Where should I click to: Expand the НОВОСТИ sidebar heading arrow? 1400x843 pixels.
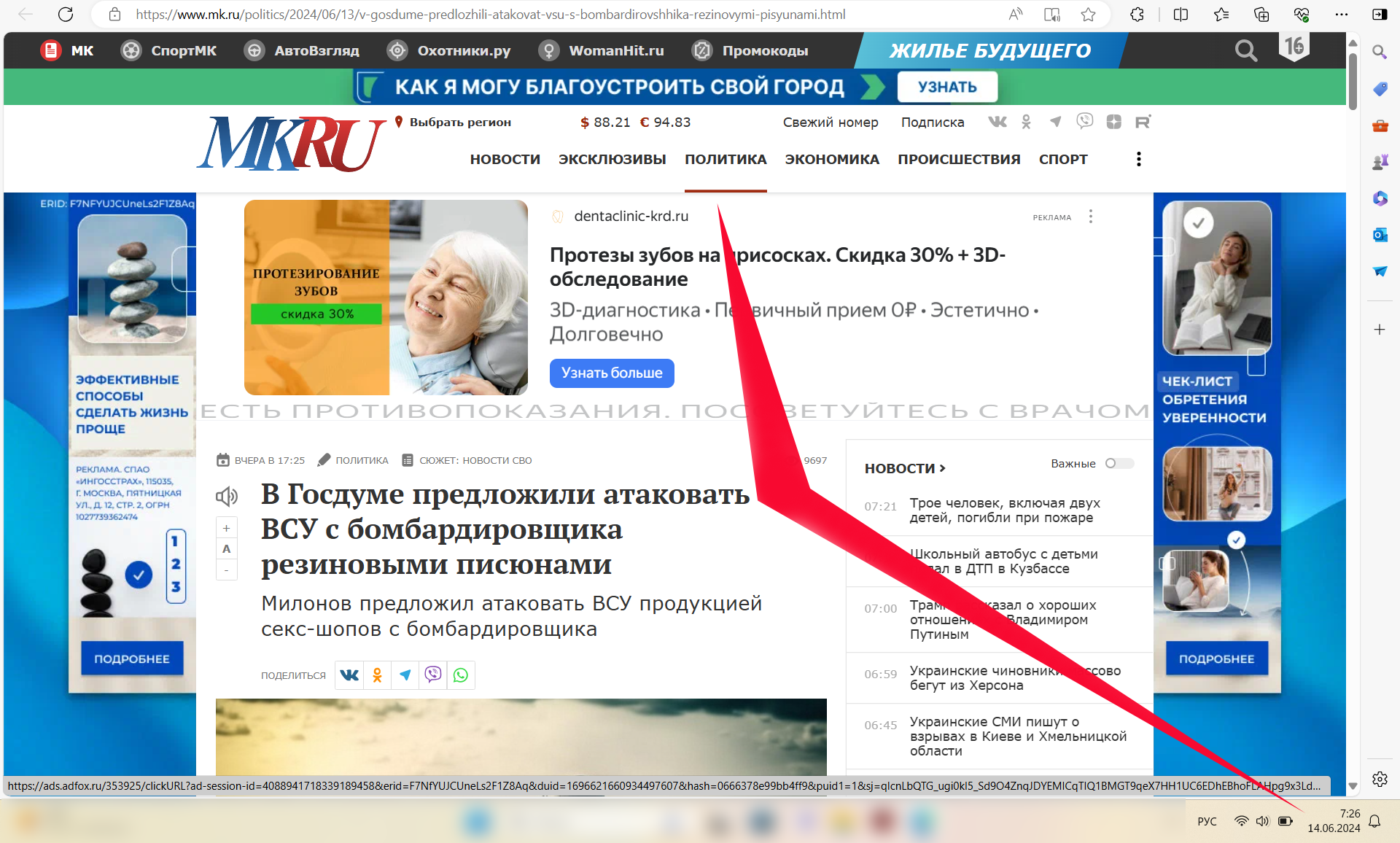pyautogui.click(x=943, y=468)
